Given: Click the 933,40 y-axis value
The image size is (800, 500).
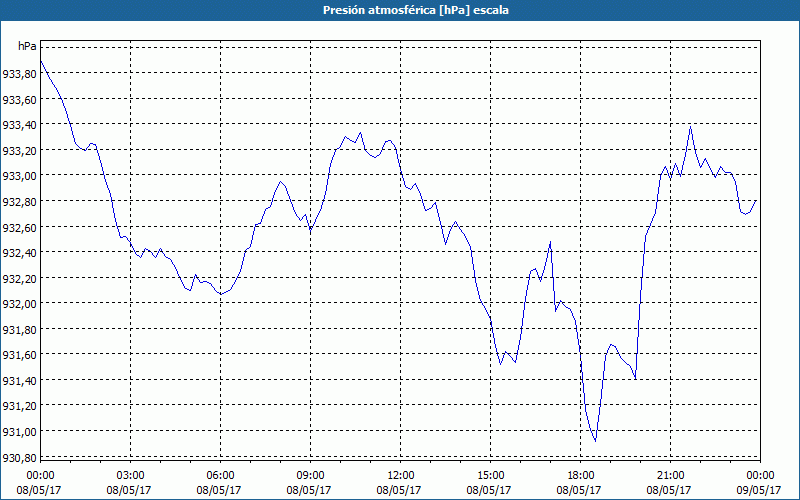Looking at the screenshot, I should coord(19,125).
